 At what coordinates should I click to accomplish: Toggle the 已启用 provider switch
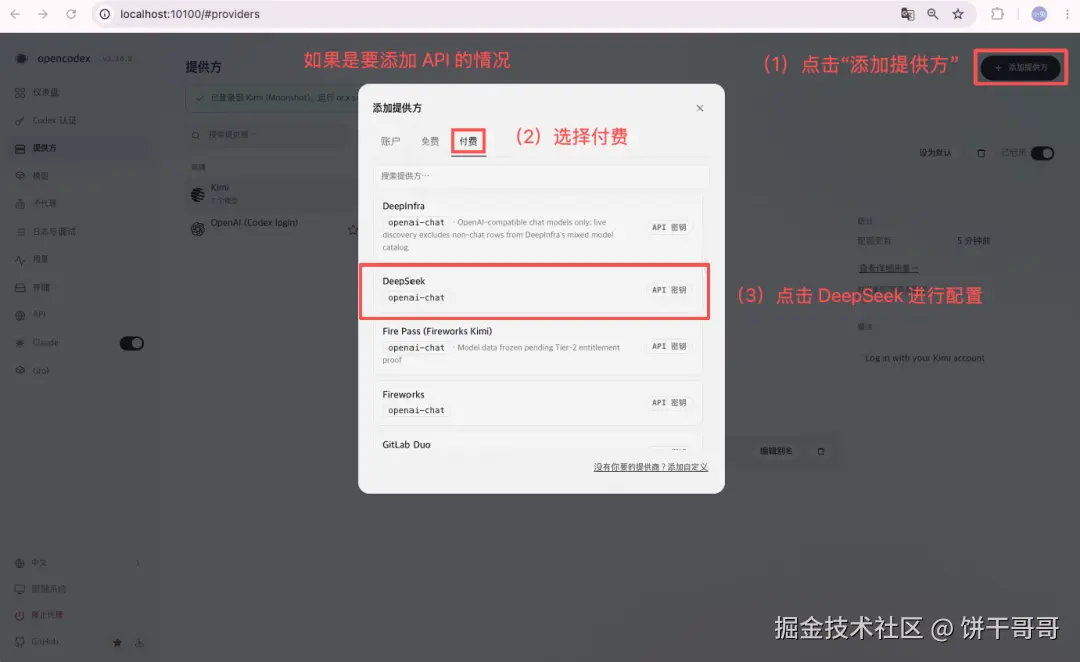(x=1042, y=153)
